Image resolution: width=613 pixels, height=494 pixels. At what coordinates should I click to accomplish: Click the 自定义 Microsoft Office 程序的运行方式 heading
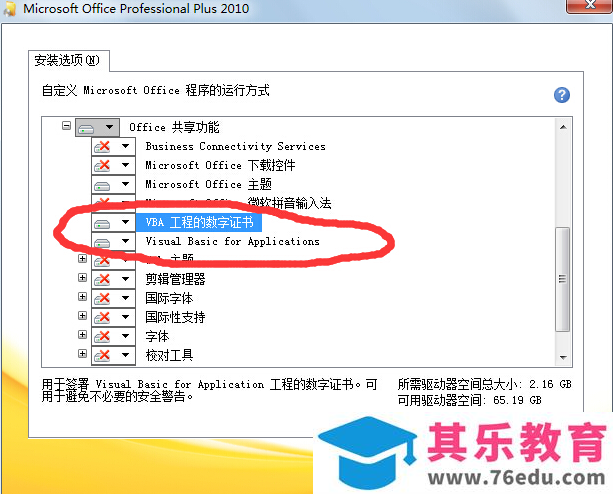pos(156,90)
